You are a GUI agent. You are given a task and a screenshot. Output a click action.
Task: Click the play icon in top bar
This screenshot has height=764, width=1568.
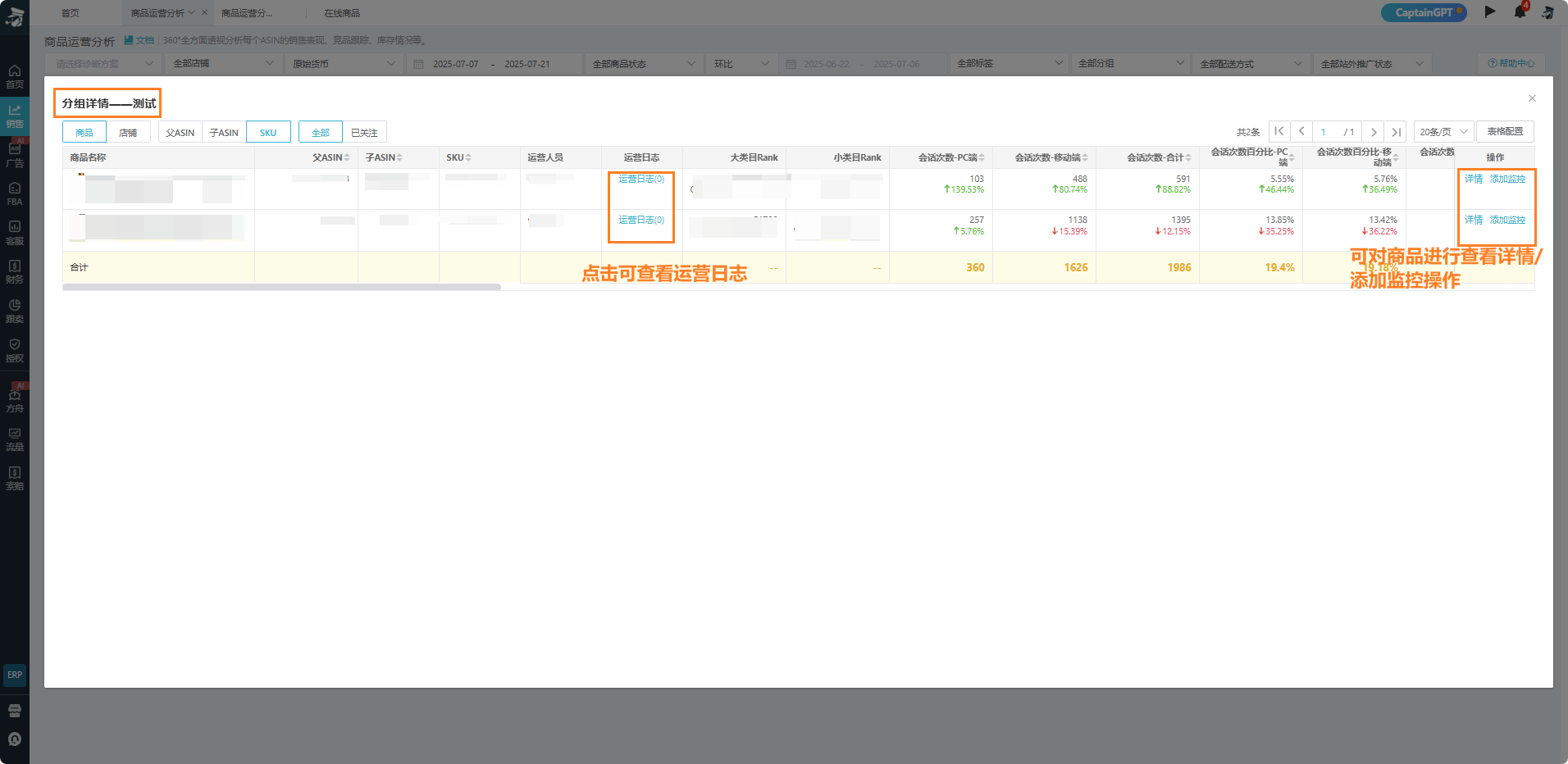pyautogui.click(x=1490, y=11)
